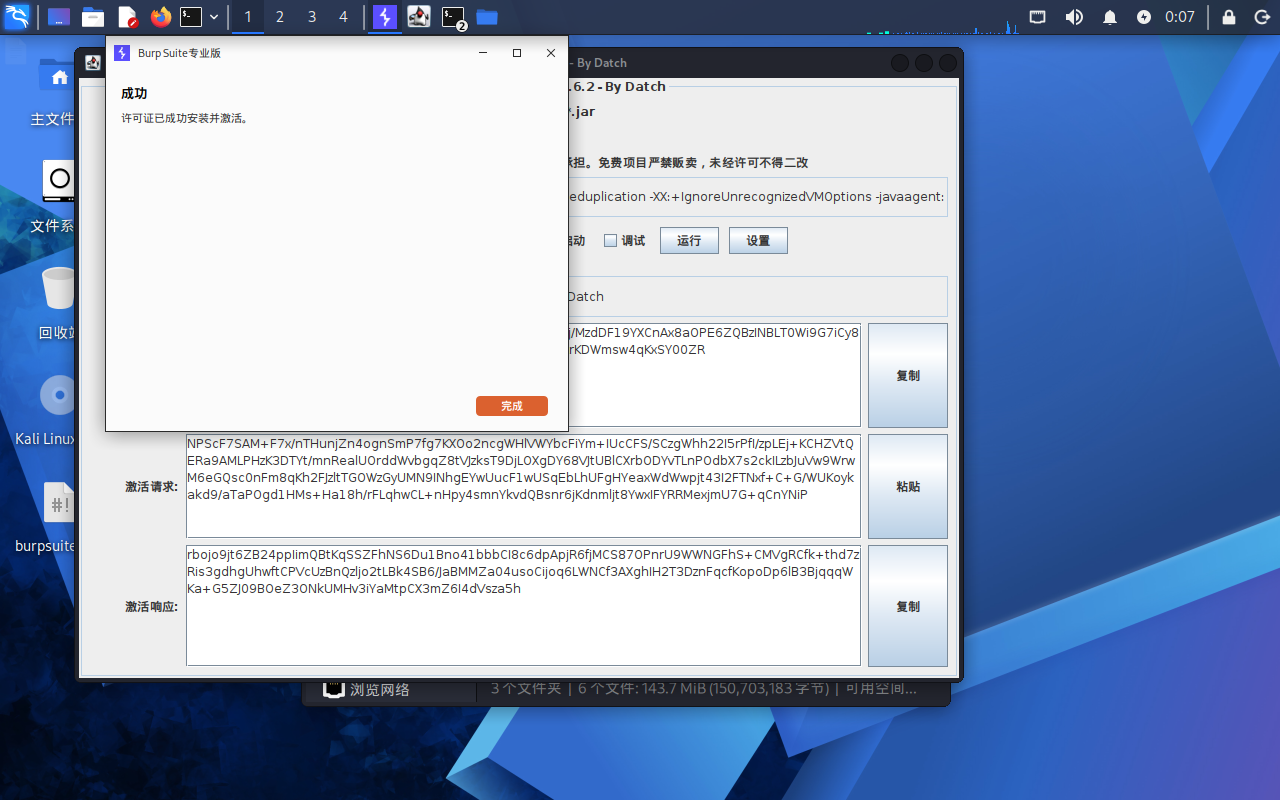
Task: Open 设置 in the loader window
Action: 758,241
